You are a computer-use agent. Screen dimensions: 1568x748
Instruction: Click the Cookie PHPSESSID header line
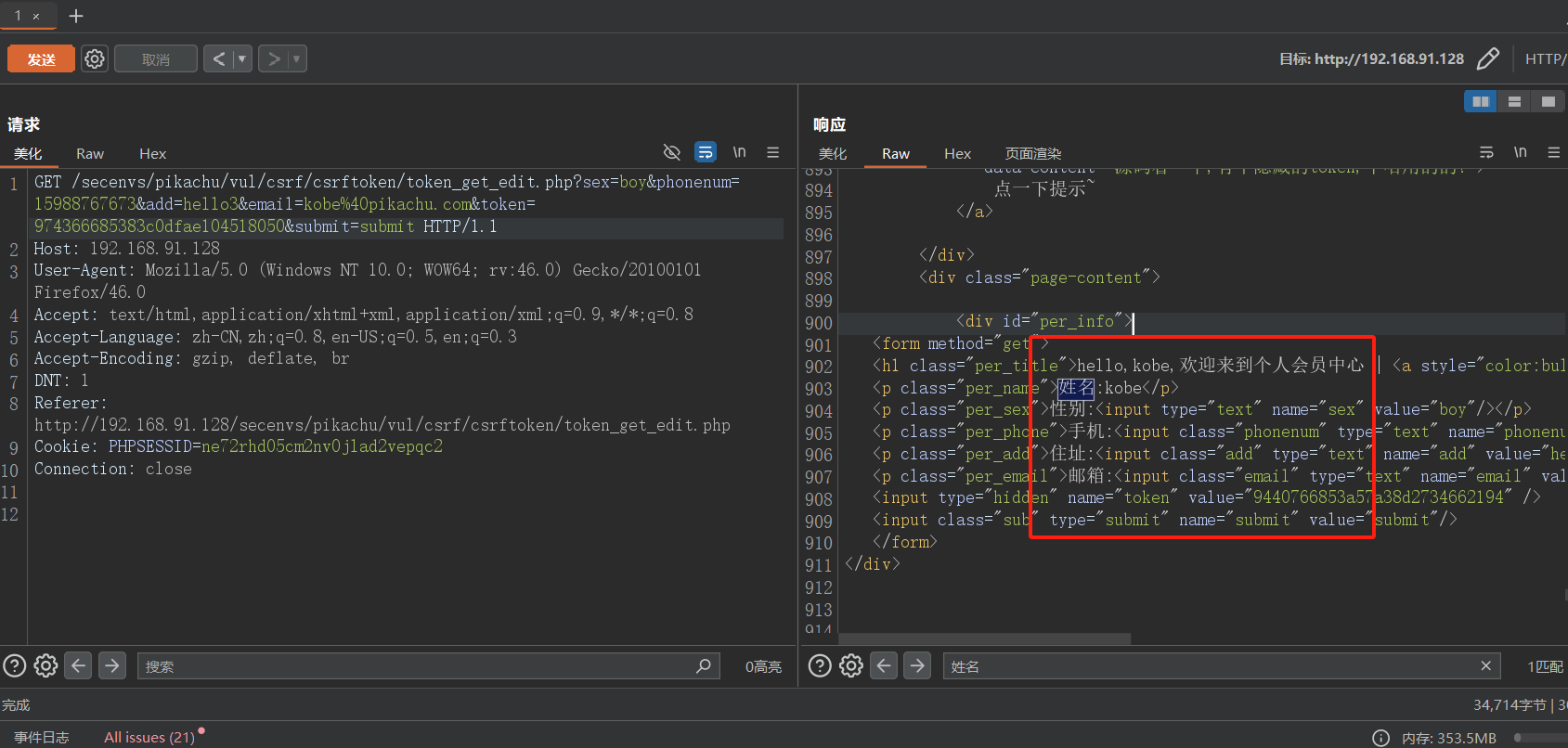[239, 446]
